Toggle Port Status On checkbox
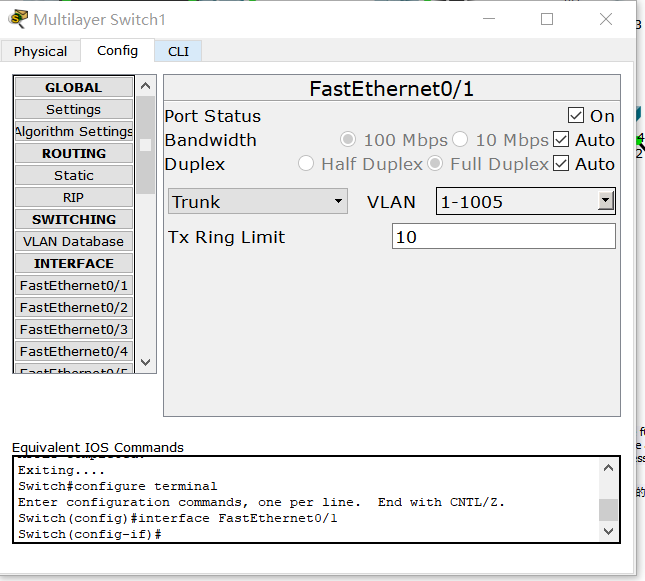Viewport: 645px width, 581px height. coord(575,116)
